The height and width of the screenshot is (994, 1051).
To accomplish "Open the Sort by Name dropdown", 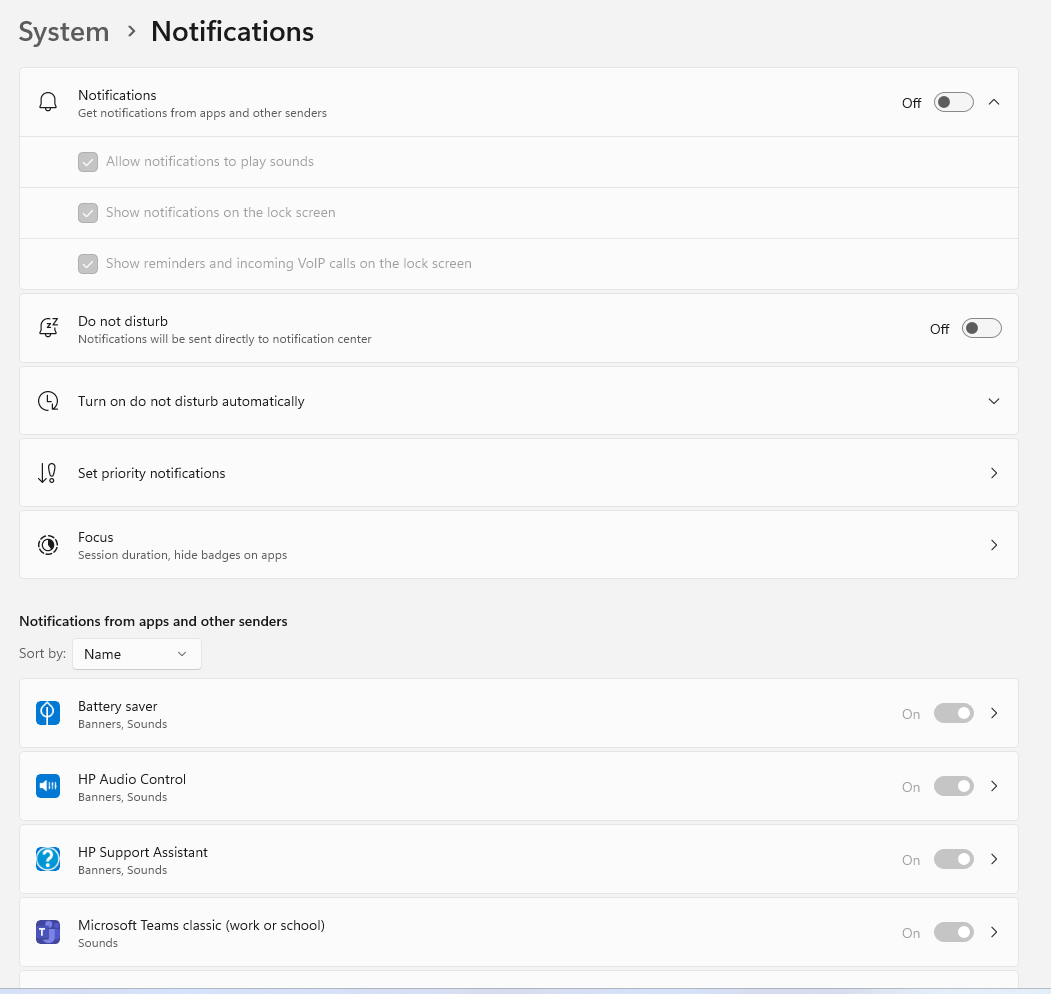I will point(137,654).
